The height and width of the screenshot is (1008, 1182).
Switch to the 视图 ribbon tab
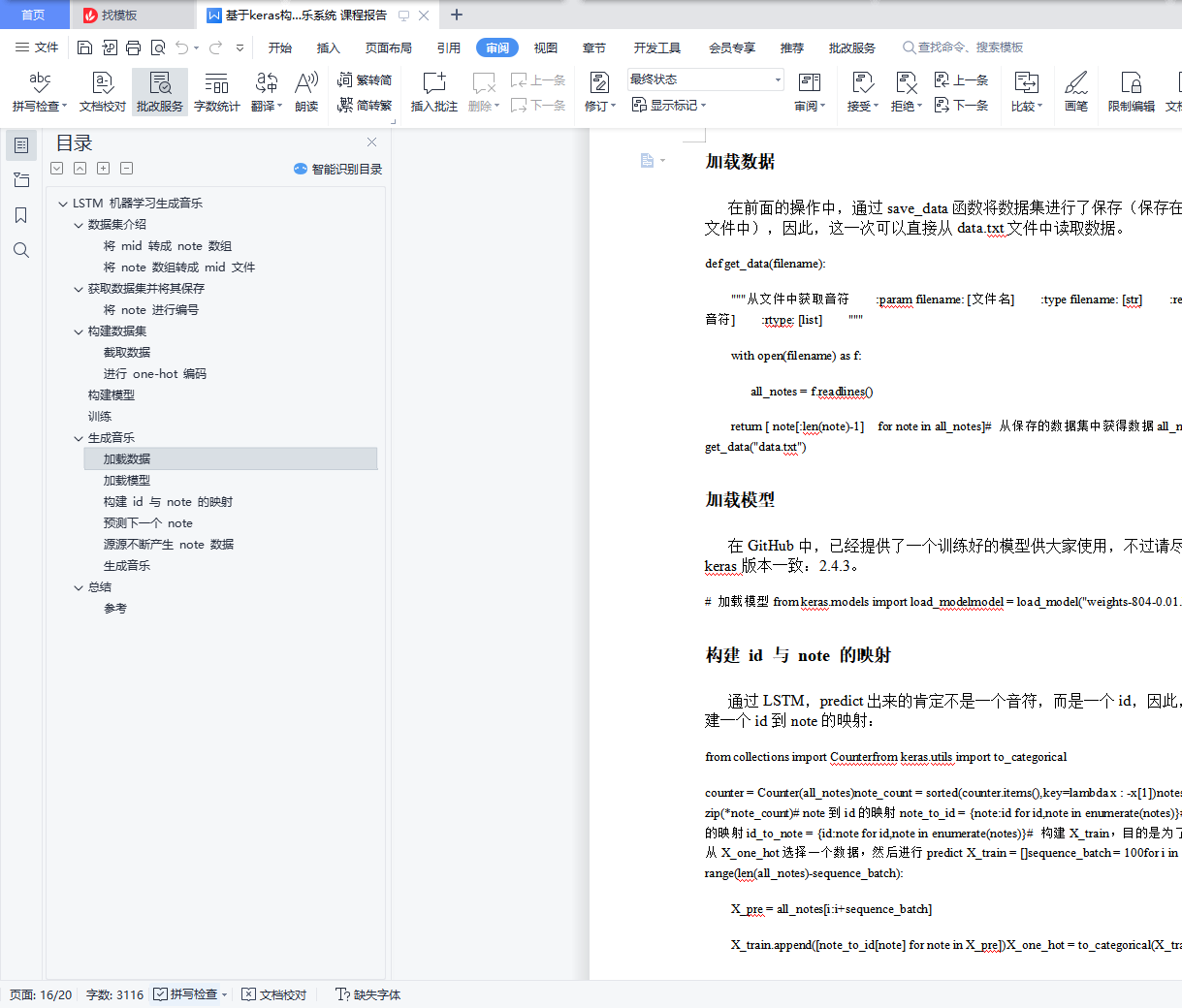[546, 47]
